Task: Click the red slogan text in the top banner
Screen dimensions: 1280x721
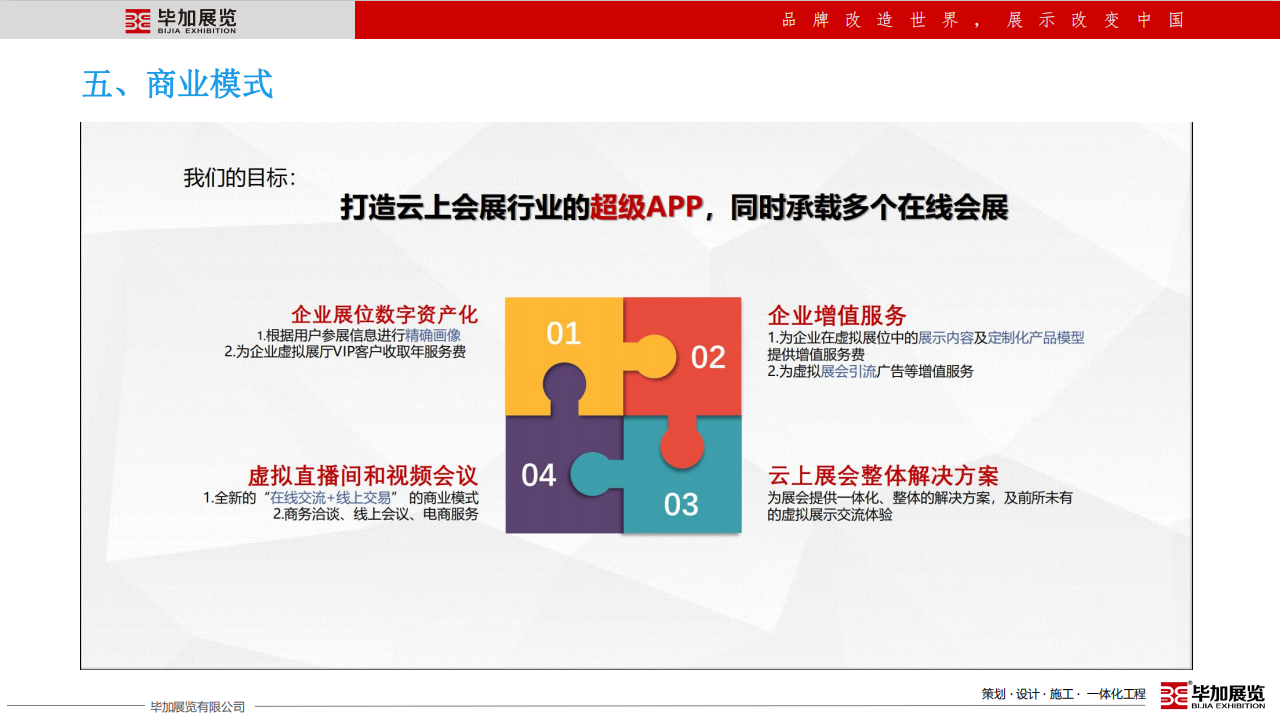Action: coord(983,20)
